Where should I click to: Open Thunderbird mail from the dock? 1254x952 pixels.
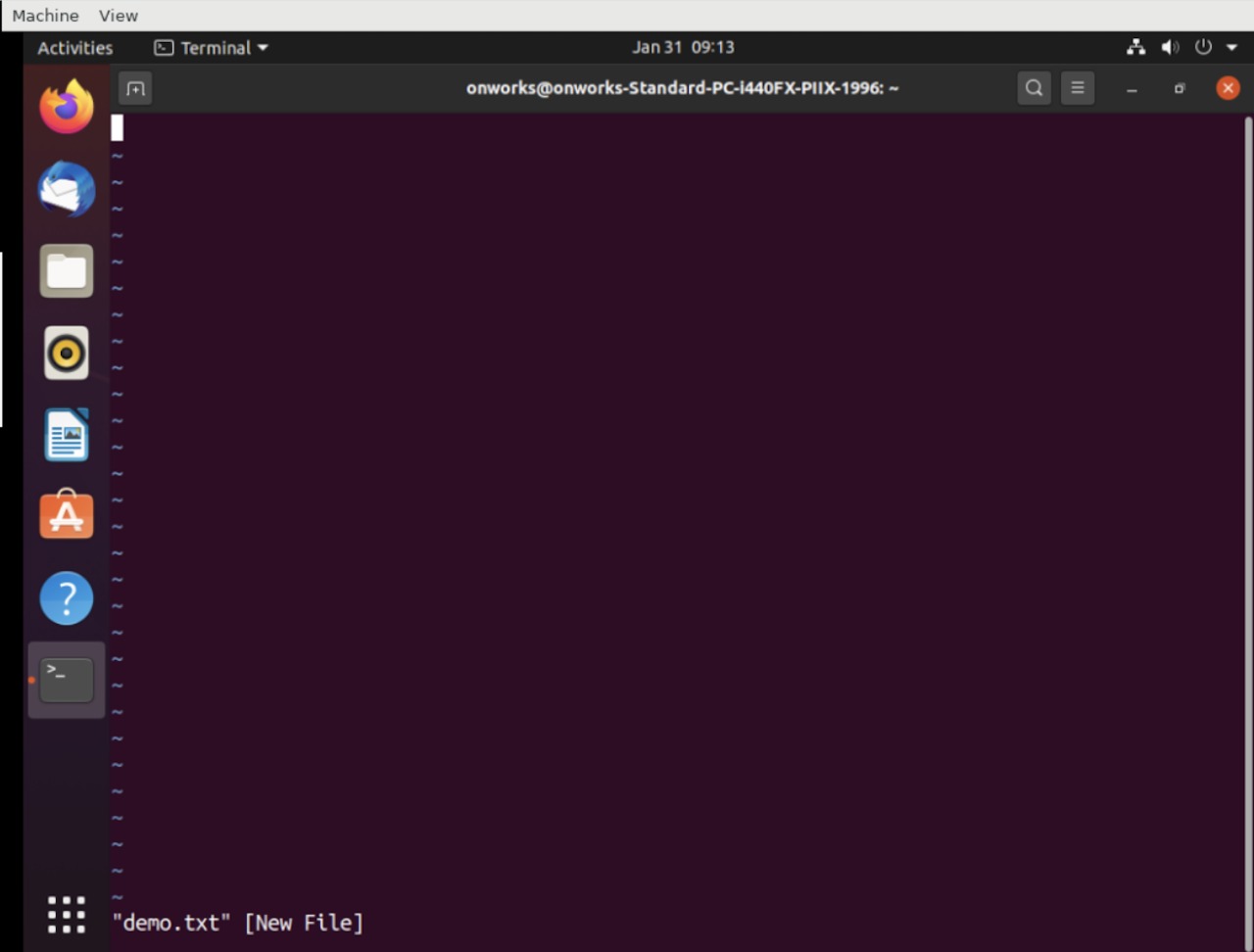tap(67, 189)
